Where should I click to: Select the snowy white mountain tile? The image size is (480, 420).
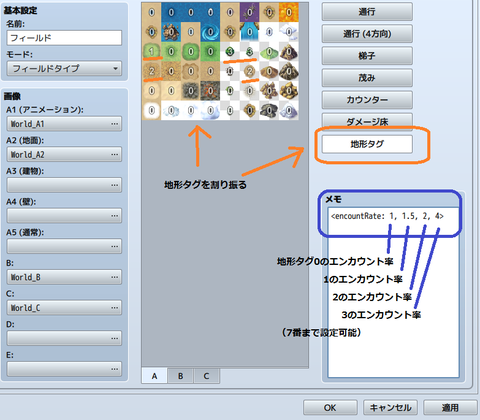point(289,110)
